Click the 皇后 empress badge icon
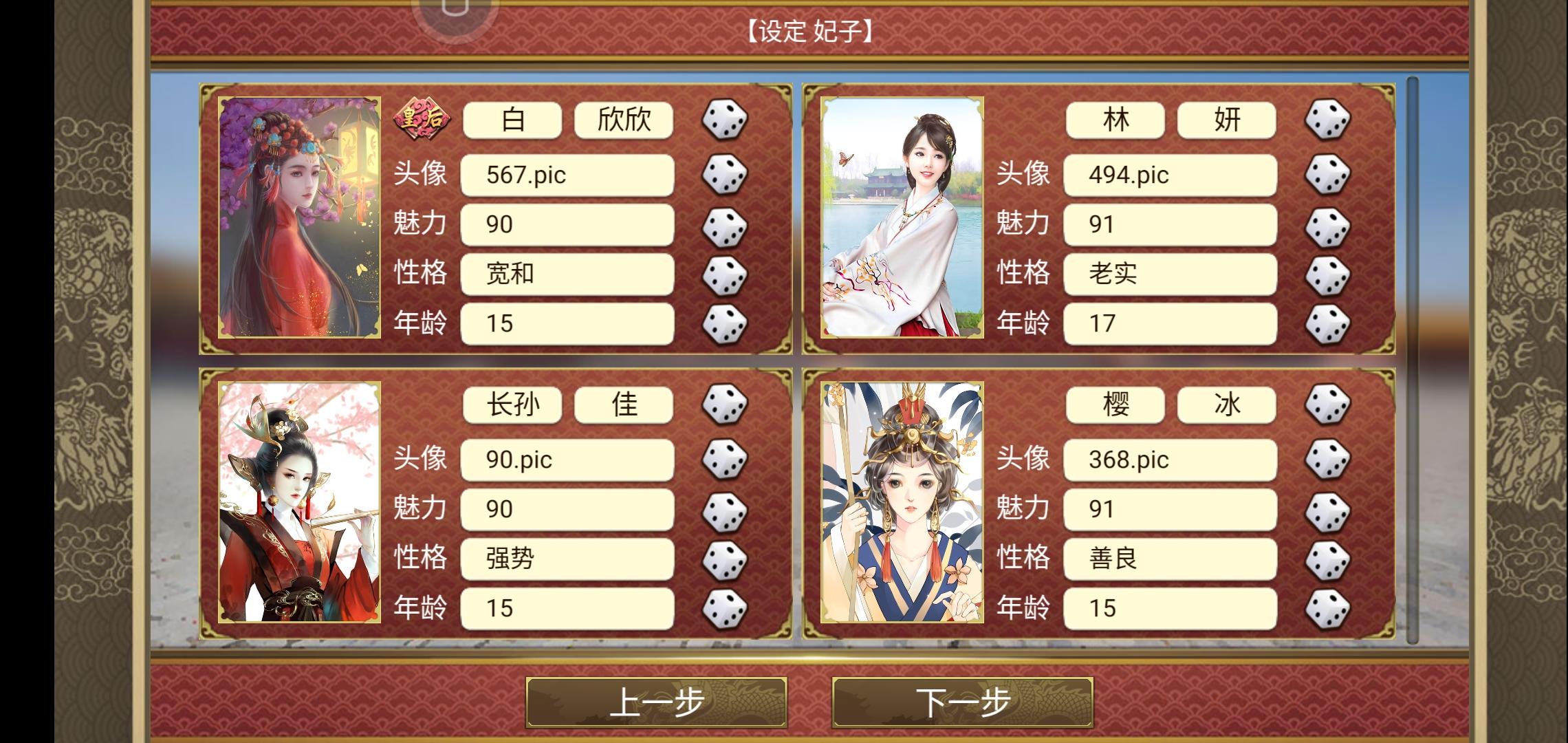This screenshot has width=1568, height=743. 422,120
